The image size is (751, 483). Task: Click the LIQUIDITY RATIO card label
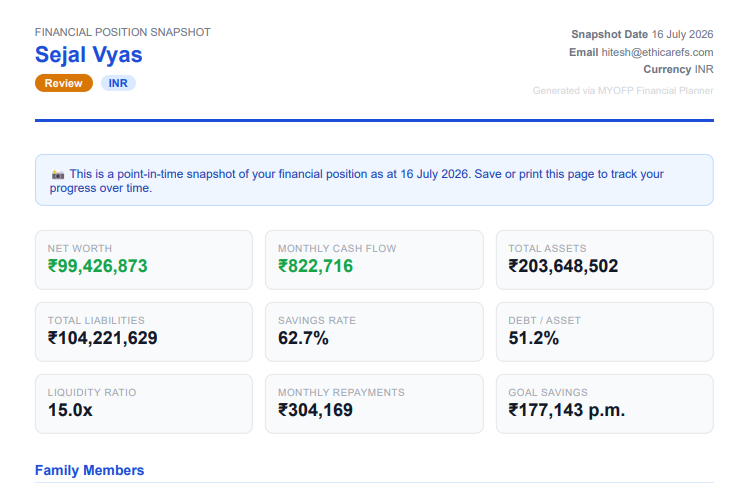pos(92,392)
